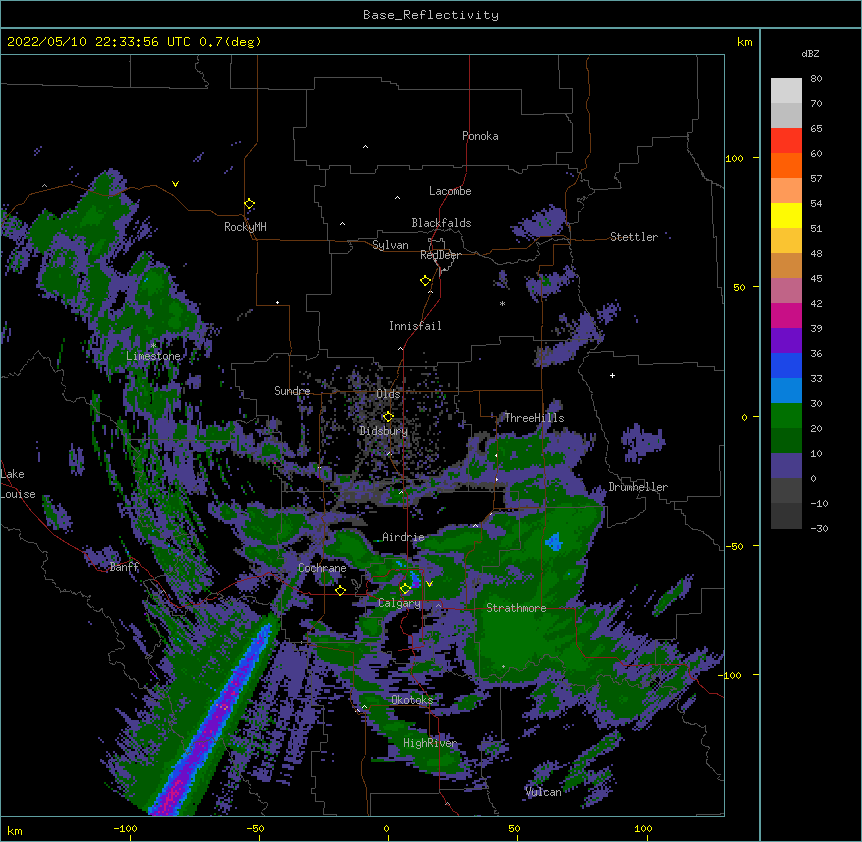Click the dark orange 60-57 dBZ legend swatch
Screen dimensions: 862x842
786,165
